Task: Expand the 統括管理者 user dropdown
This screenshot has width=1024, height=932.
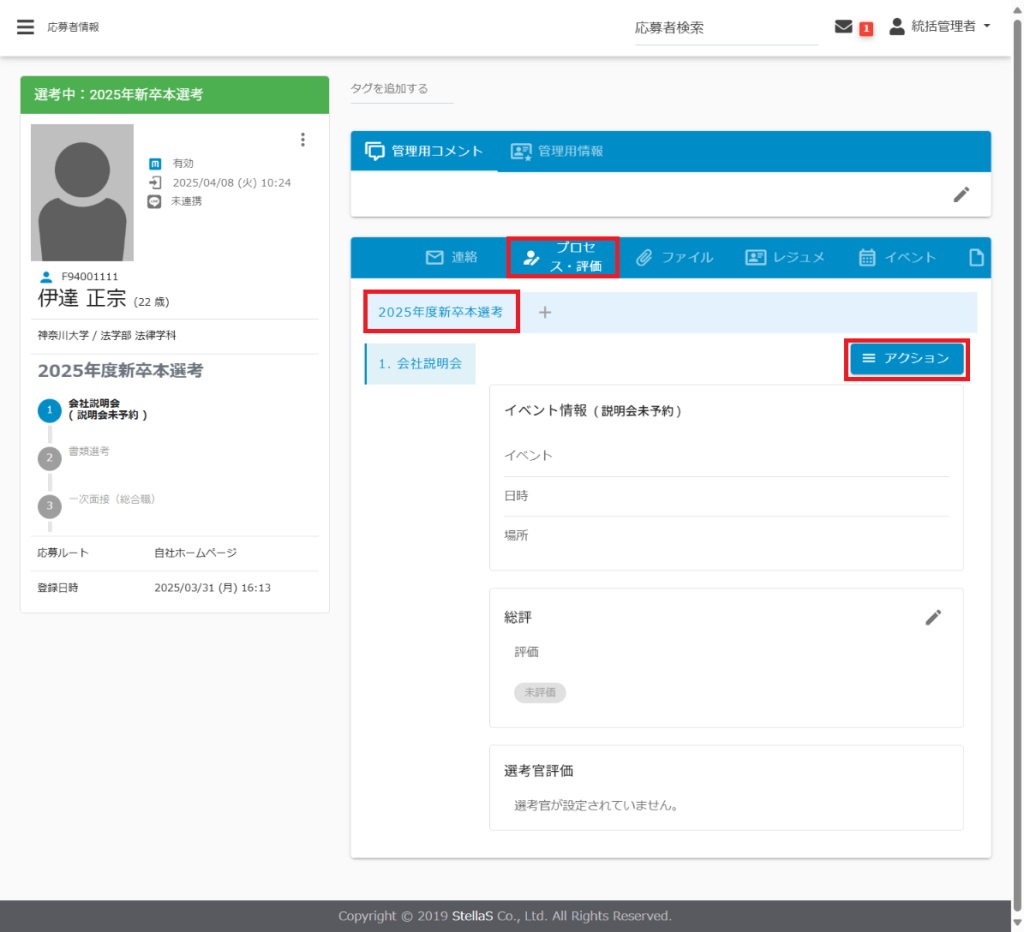Action: point(940,27)
